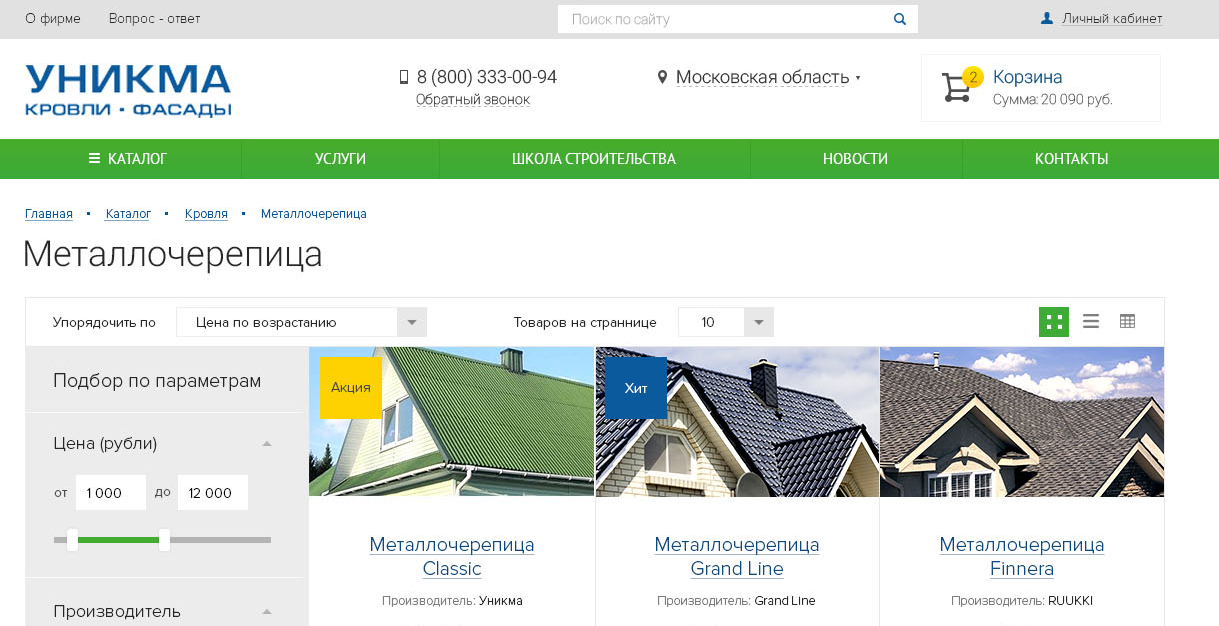Click the minimum price slider handle
Image resolution: width=1219 pixels, height=626 pixels.
tap(72, 540)
